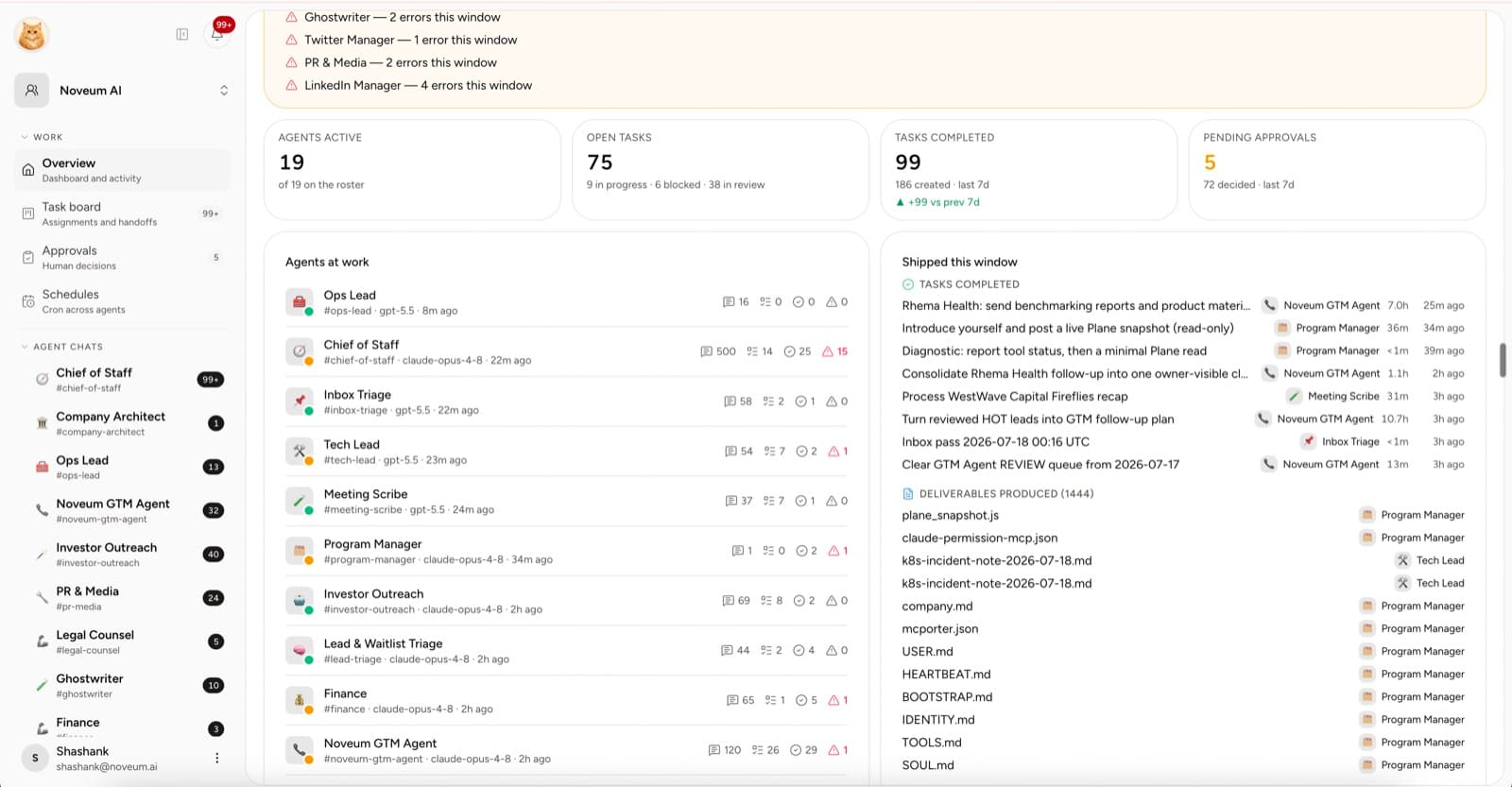Click the Finance chat in sidebar
The image size is (1512, 787).
(123, 727)
